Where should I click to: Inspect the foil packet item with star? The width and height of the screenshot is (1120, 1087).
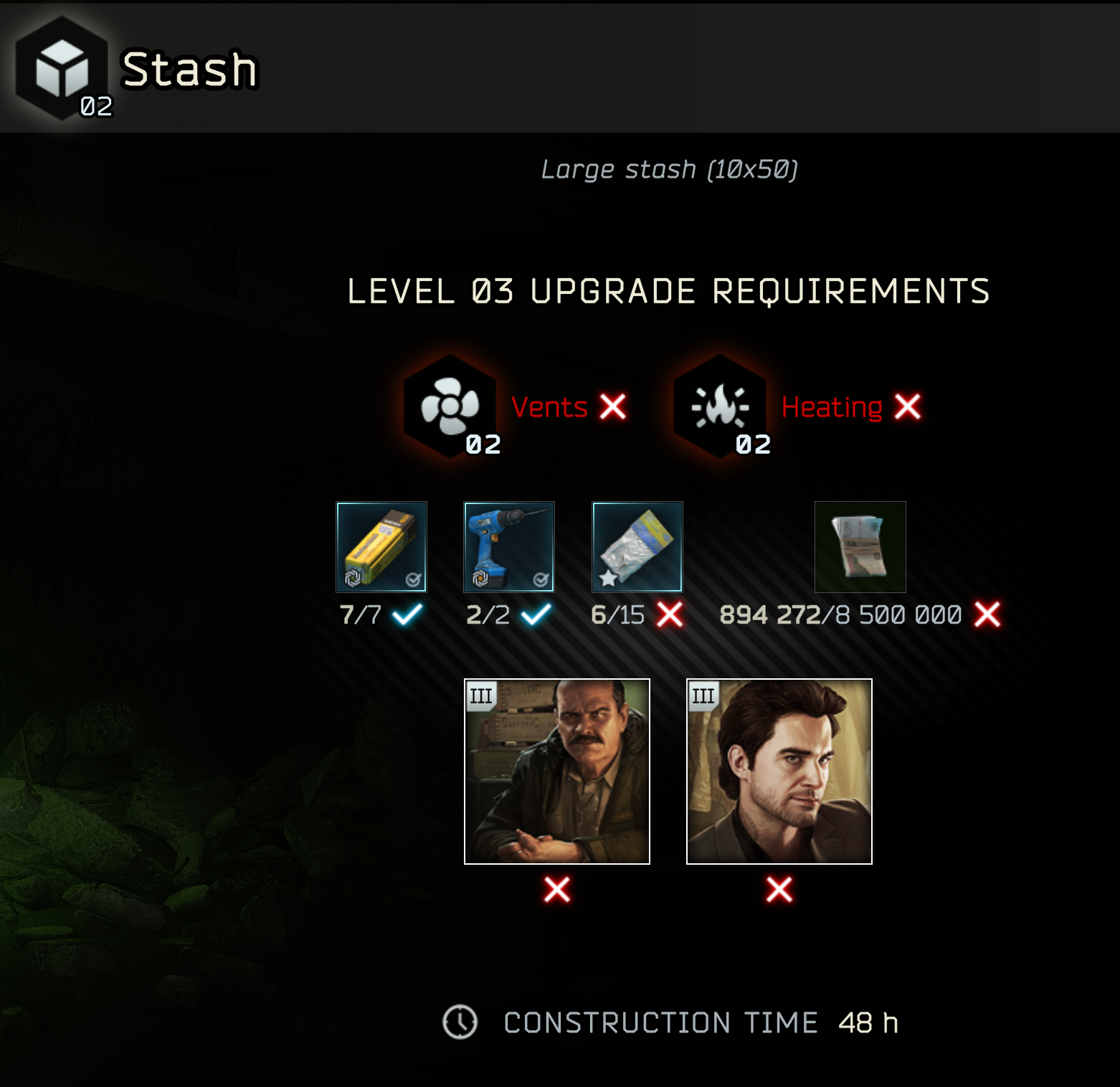pyautogui.click(x=637, y=547)
